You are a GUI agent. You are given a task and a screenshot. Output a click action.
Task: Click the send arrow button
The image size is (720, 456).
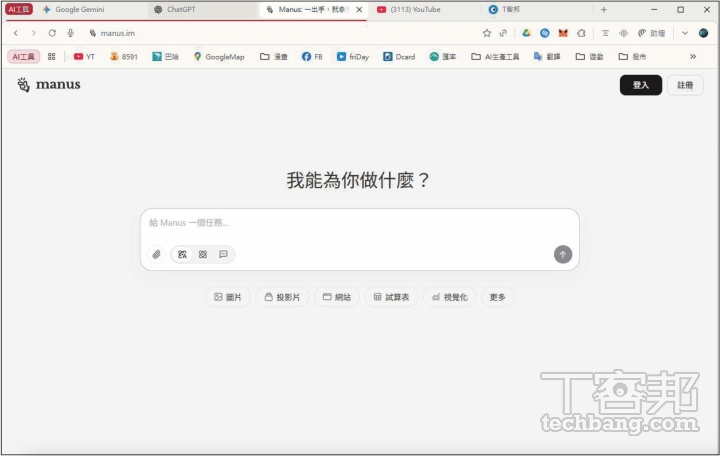coord(563,254)
